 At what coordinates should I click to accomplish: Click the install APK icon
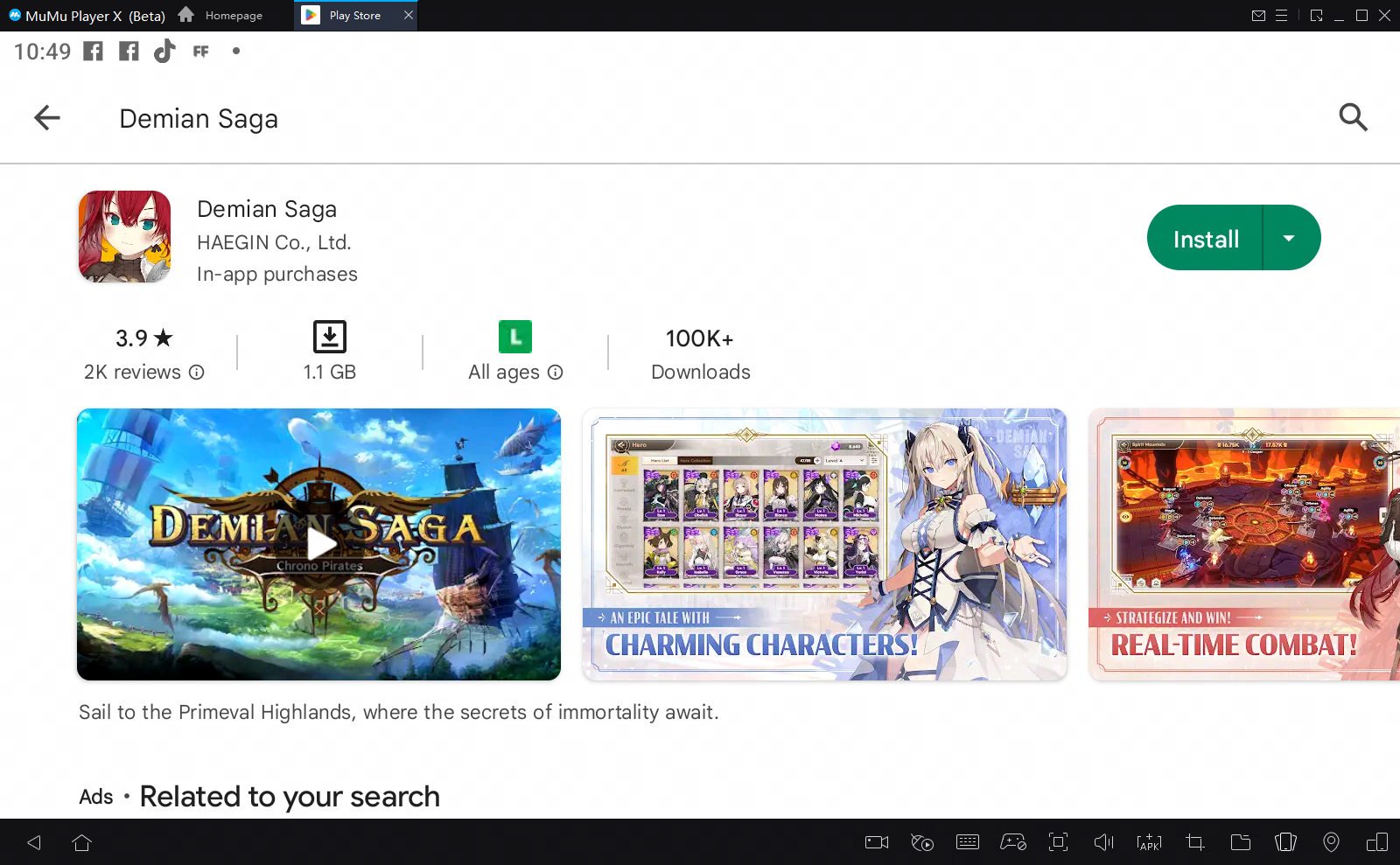pyautogui.click(x=1149, y=842)
